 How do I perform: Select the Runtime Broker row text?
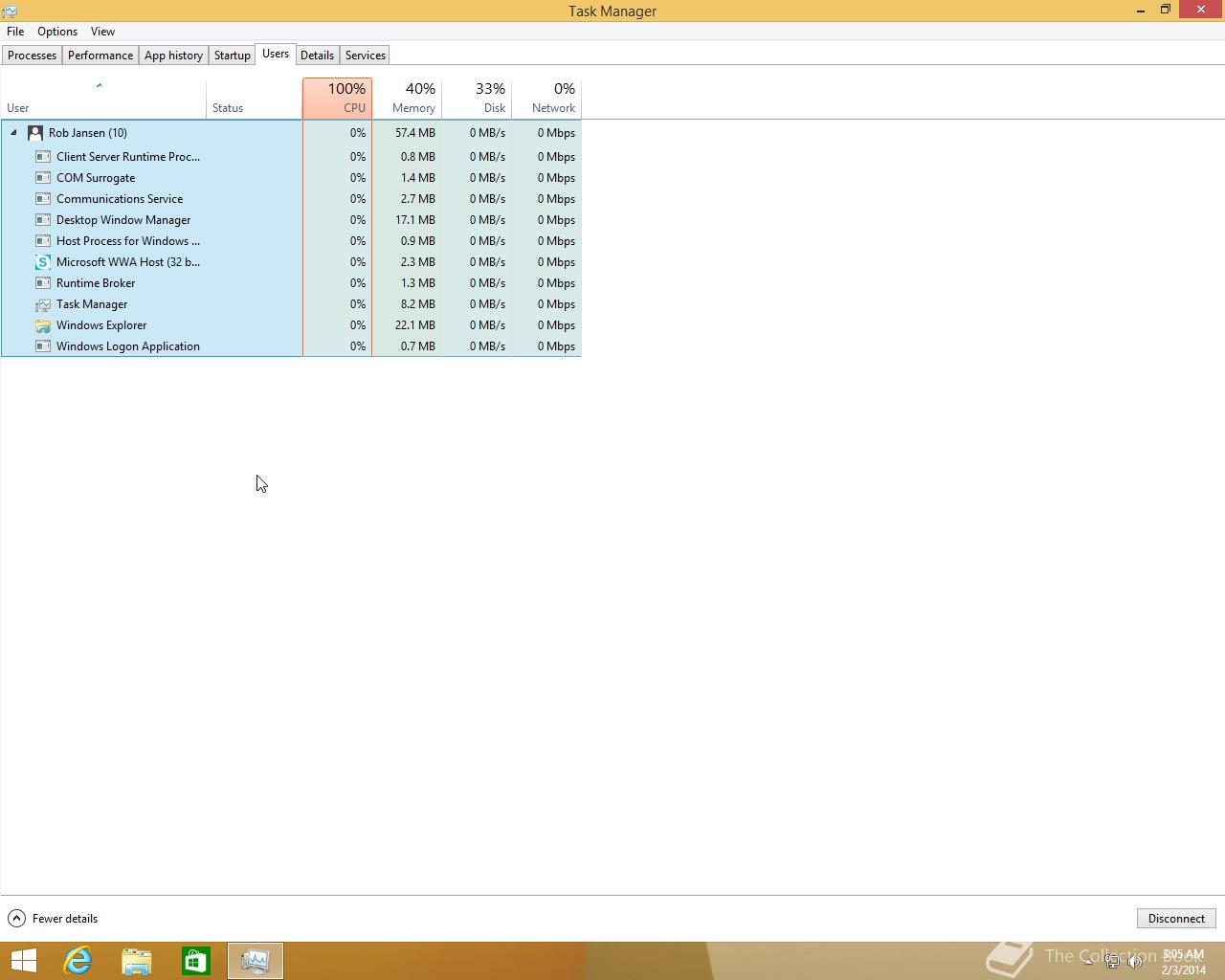pos(96,283)
